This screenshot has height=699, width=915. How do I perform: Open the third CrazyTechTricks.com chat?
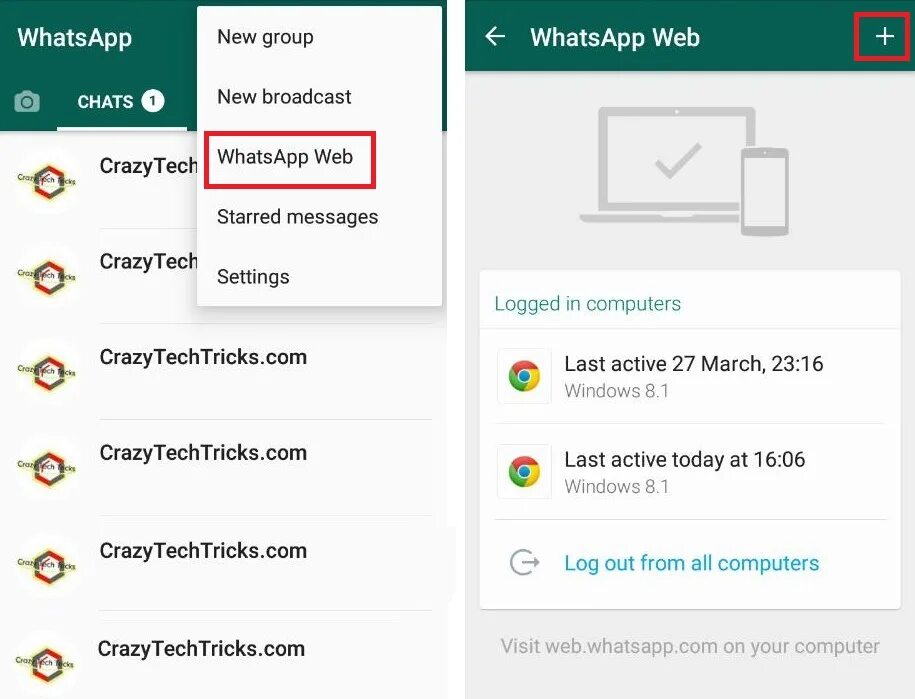pos(223,372)
